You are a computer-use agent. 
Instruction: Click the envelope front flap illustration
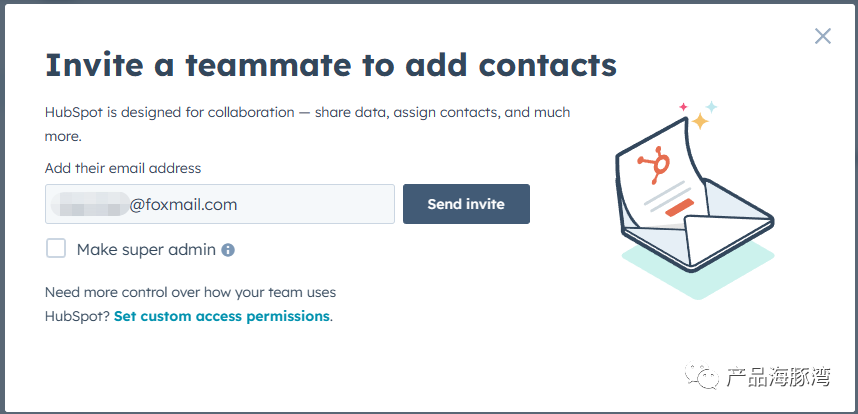coord(726,238)
